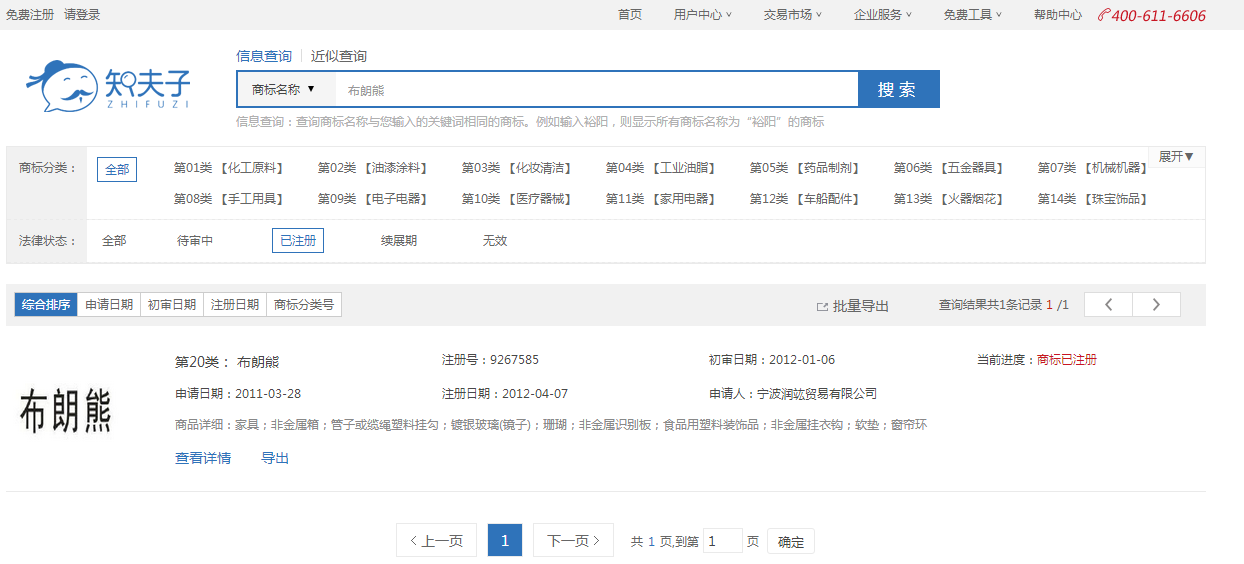Select 全部 in trademark category filter
The image size is (1244, 564).
[x=117, y=169]
